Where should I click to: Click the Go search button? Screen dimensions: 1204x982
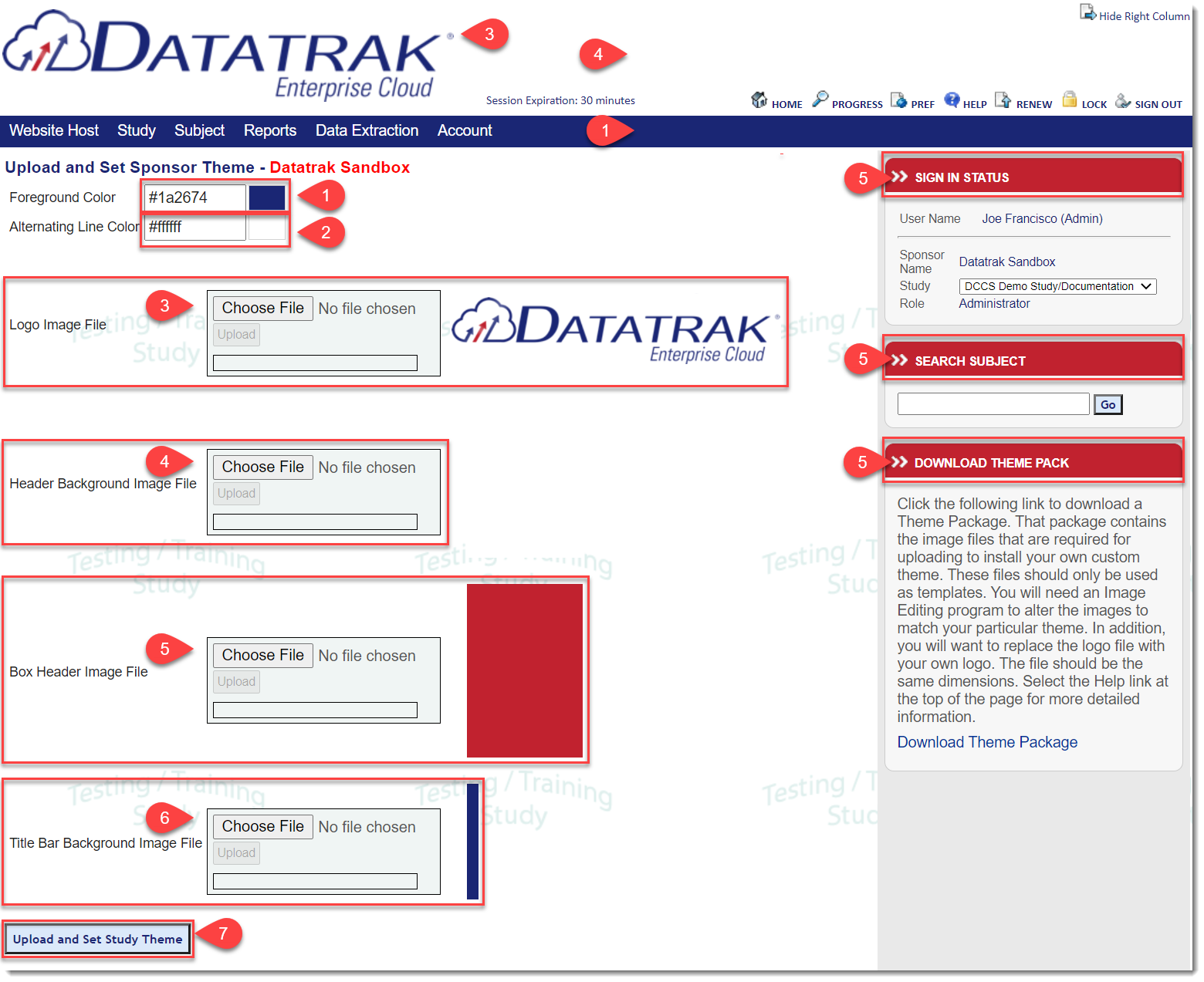tap(1108, 404)
